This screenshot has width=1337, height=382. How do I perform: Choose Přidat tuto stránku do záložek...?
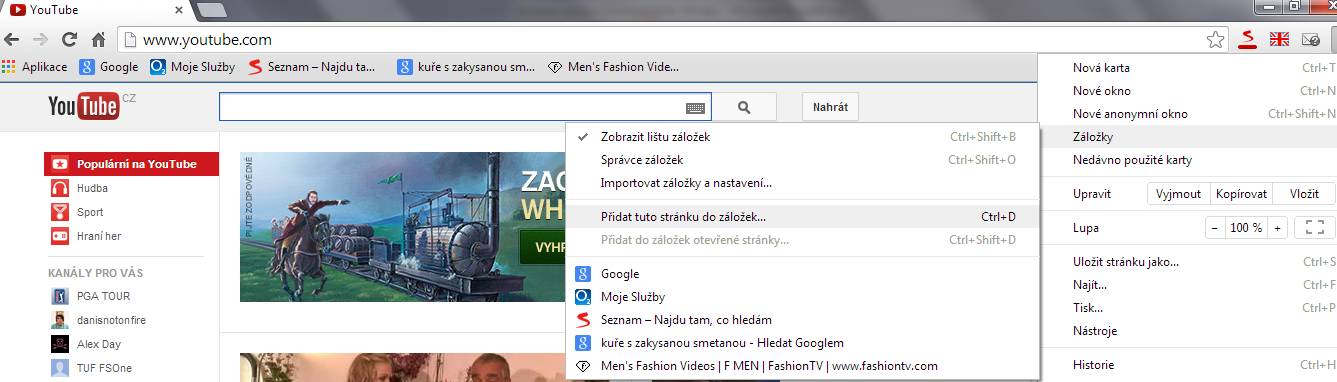pos(802,216)
